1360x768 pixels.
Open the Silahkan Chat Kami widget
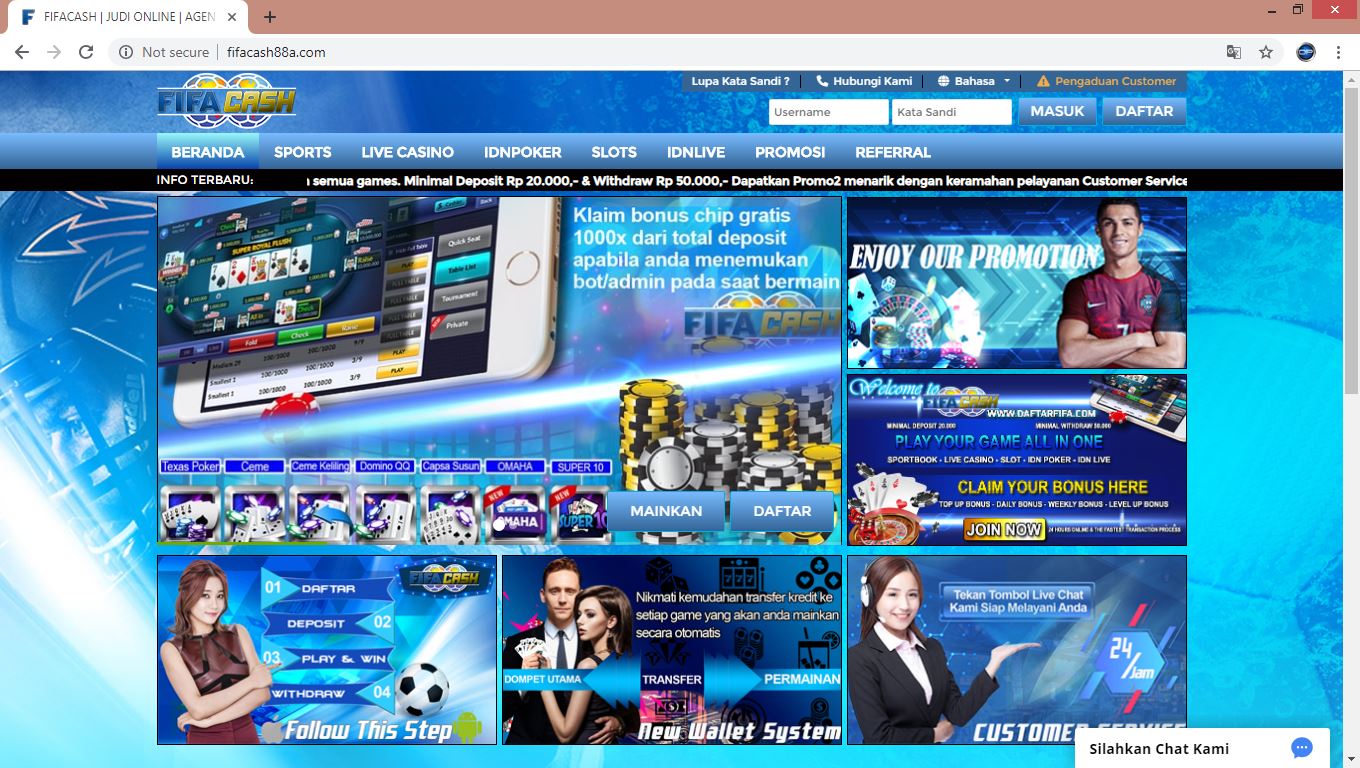[1202, 748]
